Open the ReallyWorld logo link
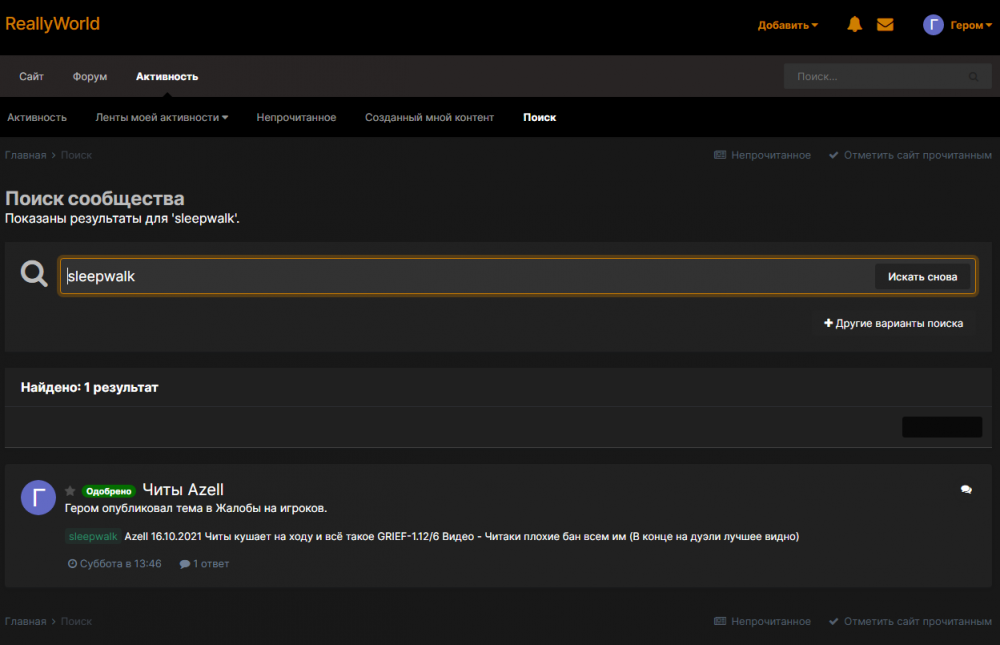The width and height of the screenshot is (1000, 645). (52, 24)
